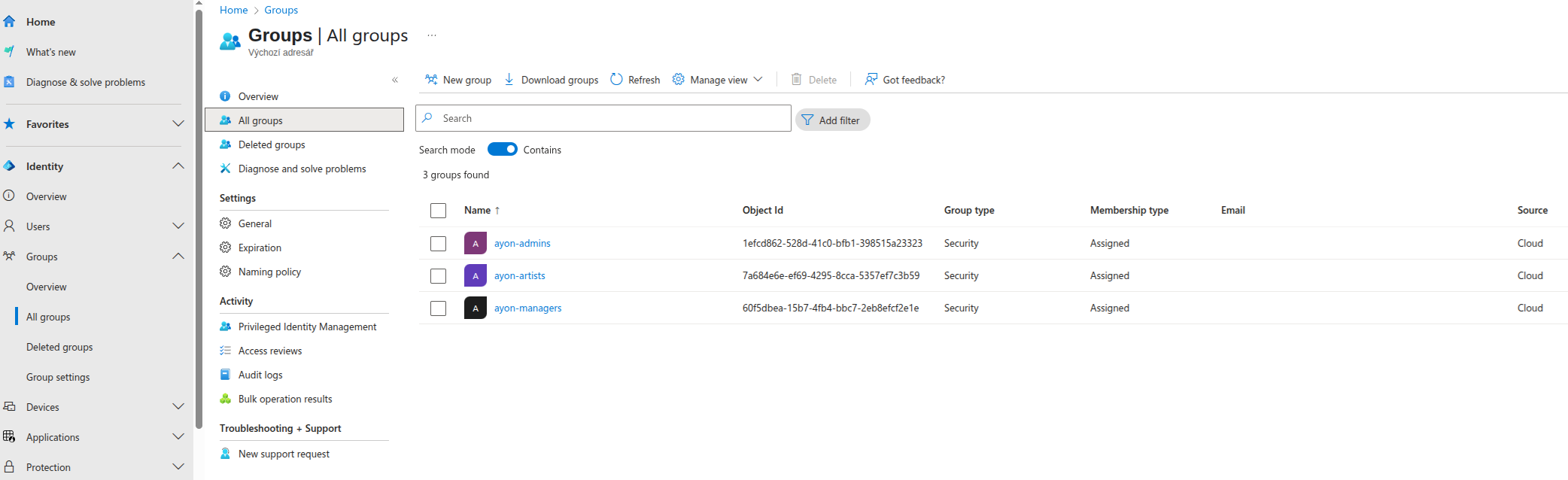Expand the Applications section chevron
1568x480 pixels.
pos(178,437)
